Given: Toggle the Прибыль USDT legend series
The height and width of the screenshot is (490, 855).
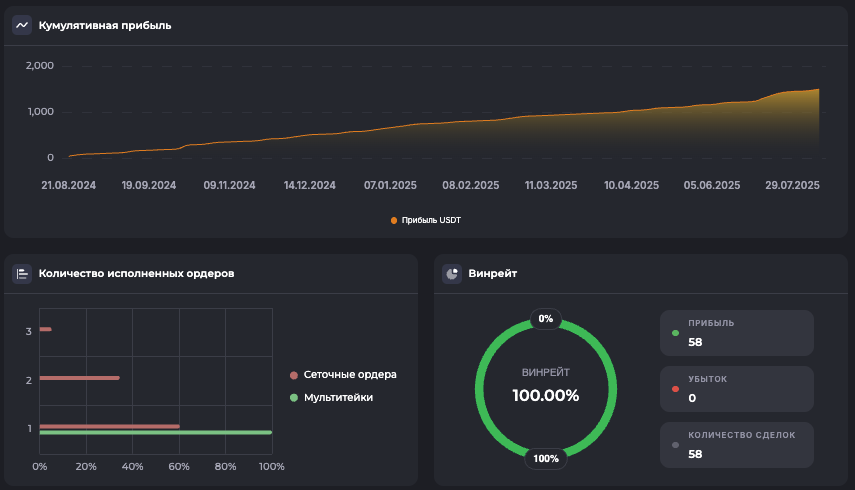Looking at the screenshot, I should pyautogui.click(x=426, y=220).
